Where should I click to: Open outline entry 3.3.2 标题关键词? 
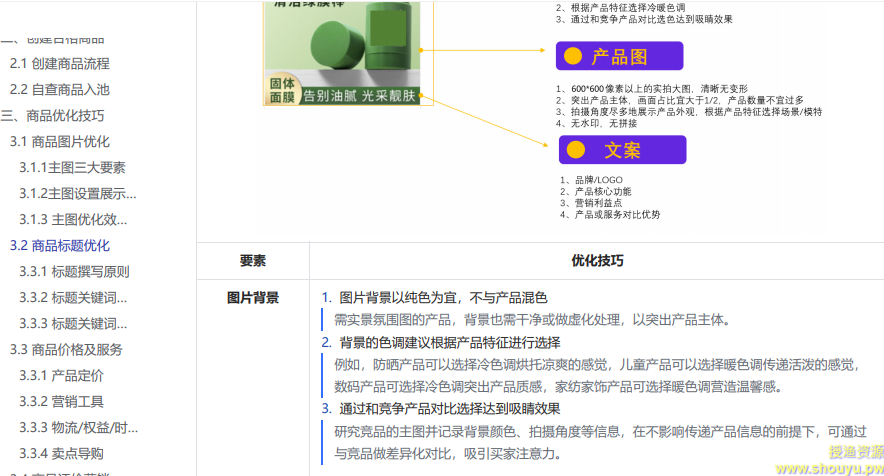pos(73,297)
